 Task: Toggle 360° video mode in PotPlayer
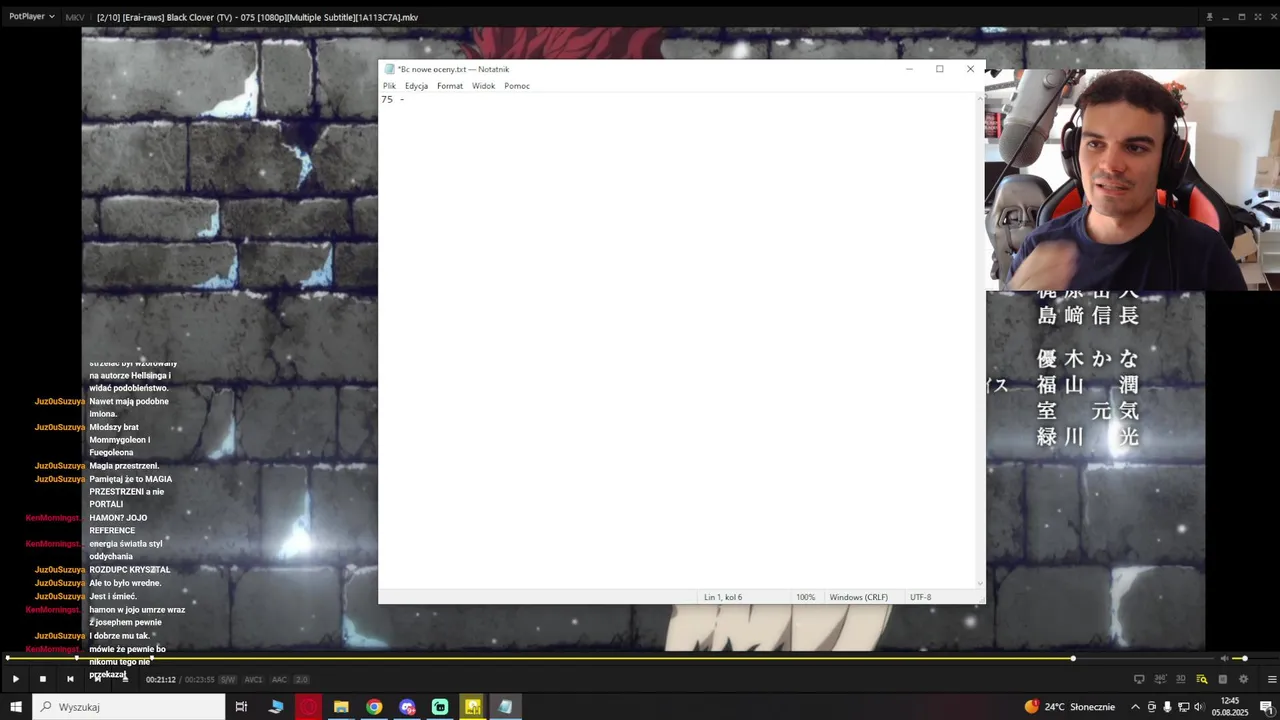coord(1160,679)
